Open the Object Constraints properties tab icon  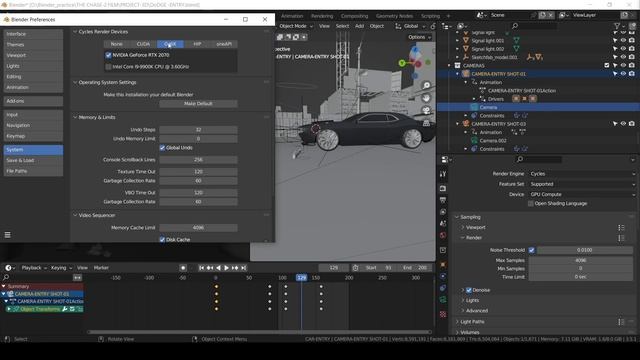pyautogui.click(x=443, y=288)
